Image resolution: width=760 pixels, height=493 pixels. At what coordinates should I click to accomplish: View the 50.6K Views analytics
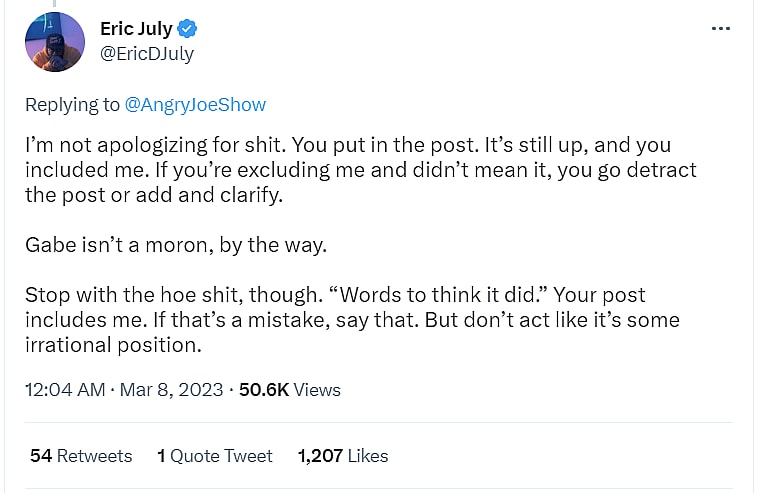(290, 390)
